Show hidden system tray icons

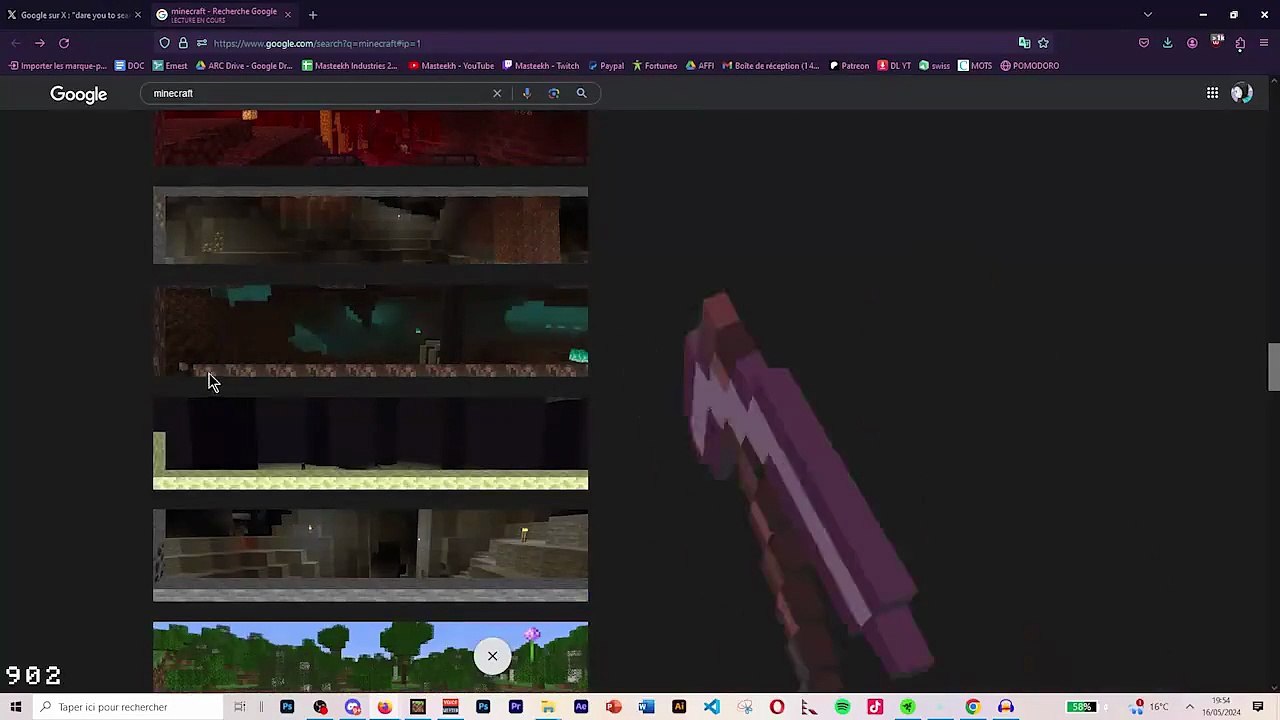pos(1190,707)
